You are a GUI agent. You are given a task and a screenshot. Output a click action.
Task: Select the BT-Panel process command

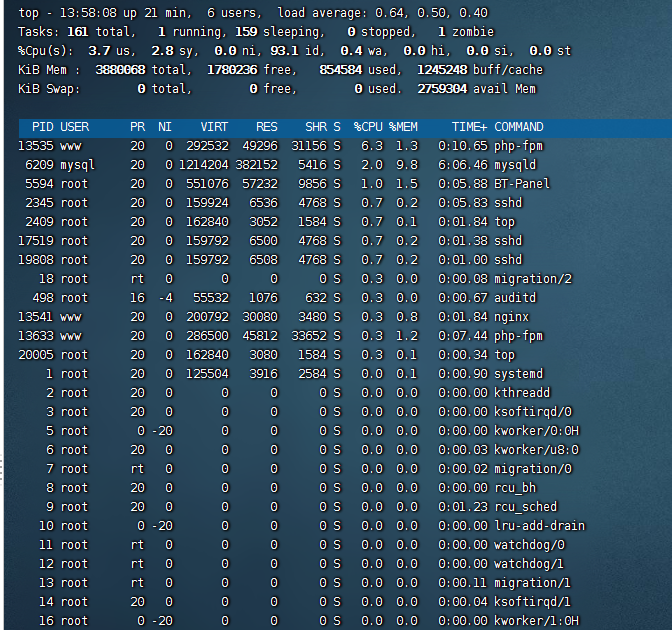[522, 184]
